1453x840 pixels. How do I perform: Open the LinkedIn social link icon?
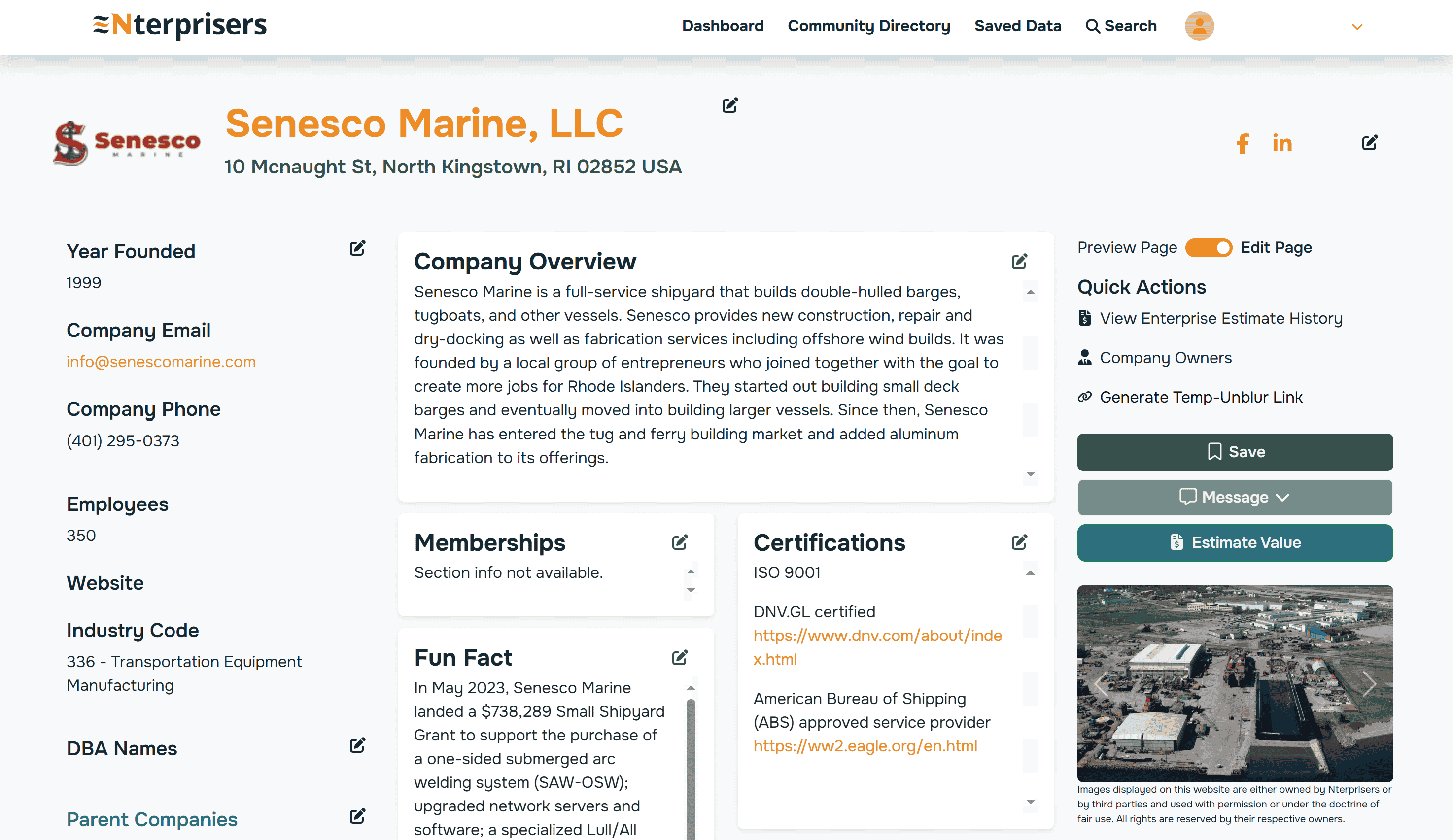click(1282, 143)
